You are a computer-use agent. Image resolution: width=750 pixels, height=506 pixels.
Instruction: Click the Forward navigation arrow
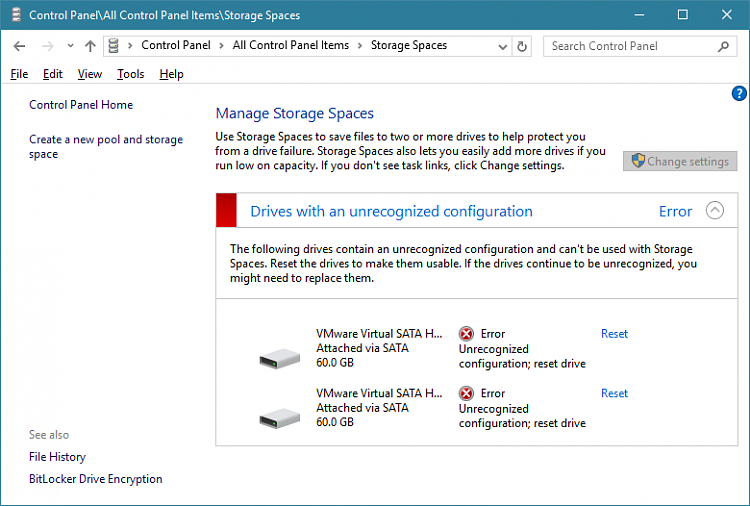47,46
